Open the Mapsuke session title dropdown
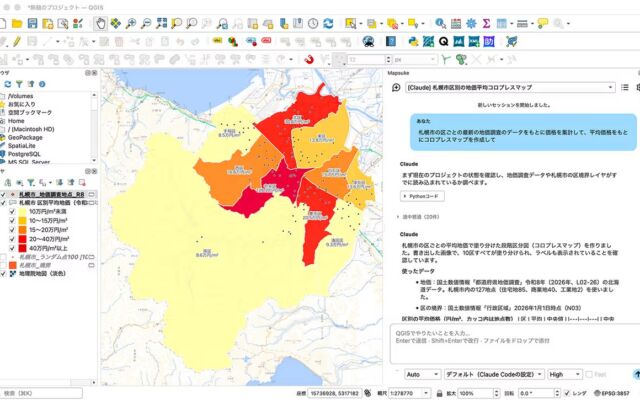 click(510, 87)
